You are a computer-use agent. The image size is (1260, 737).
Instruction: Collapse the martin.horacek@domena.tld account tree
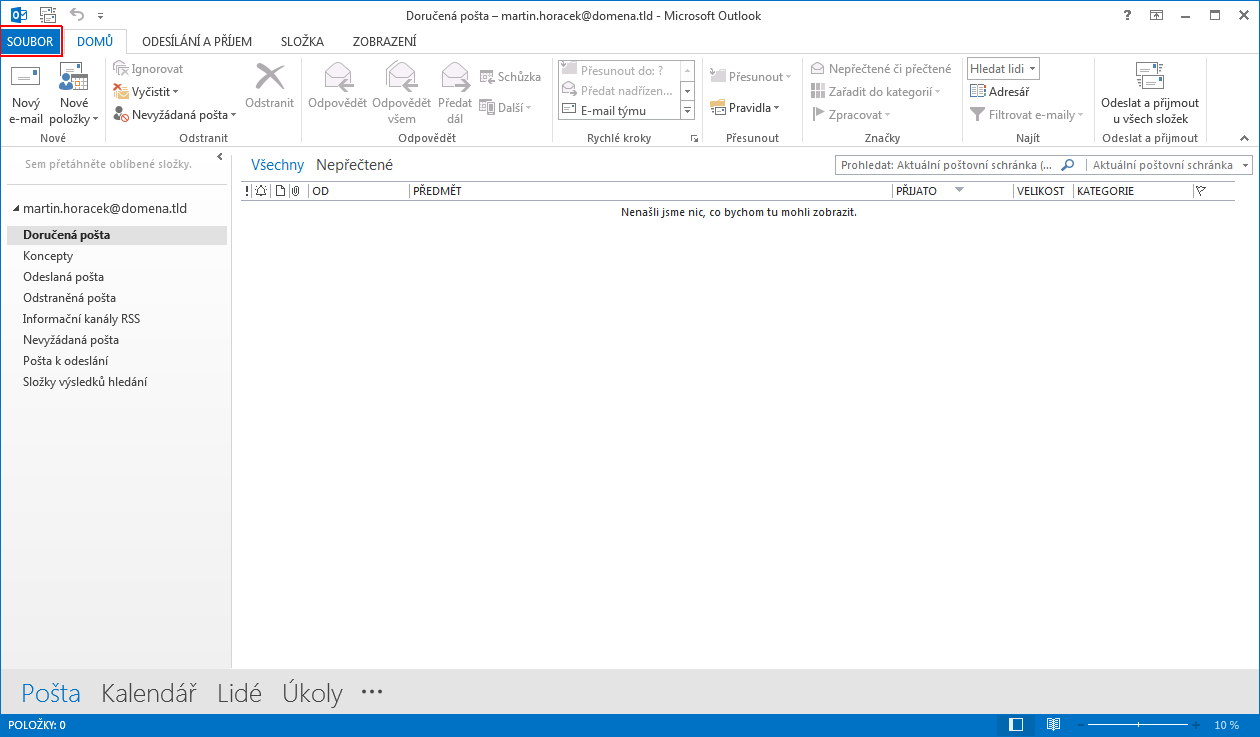(x=15, y=209)
